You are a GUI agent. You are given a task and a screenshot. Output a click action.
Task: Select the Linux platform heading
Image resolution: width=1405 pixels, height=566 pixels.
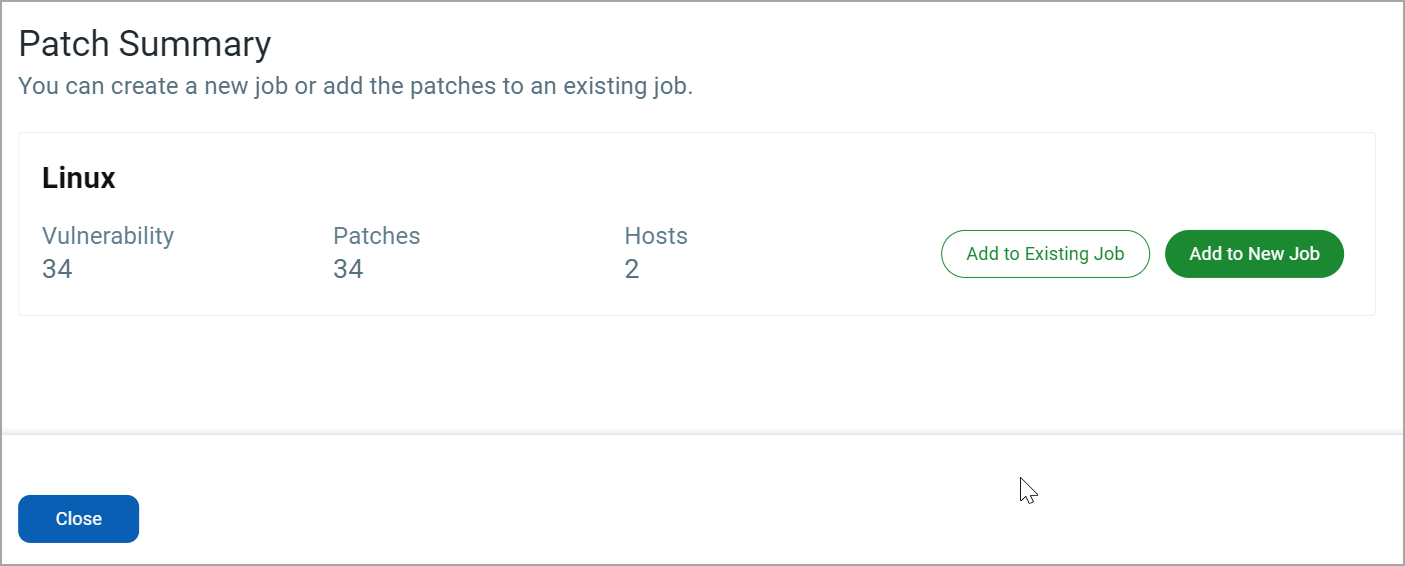click(79, 179)
